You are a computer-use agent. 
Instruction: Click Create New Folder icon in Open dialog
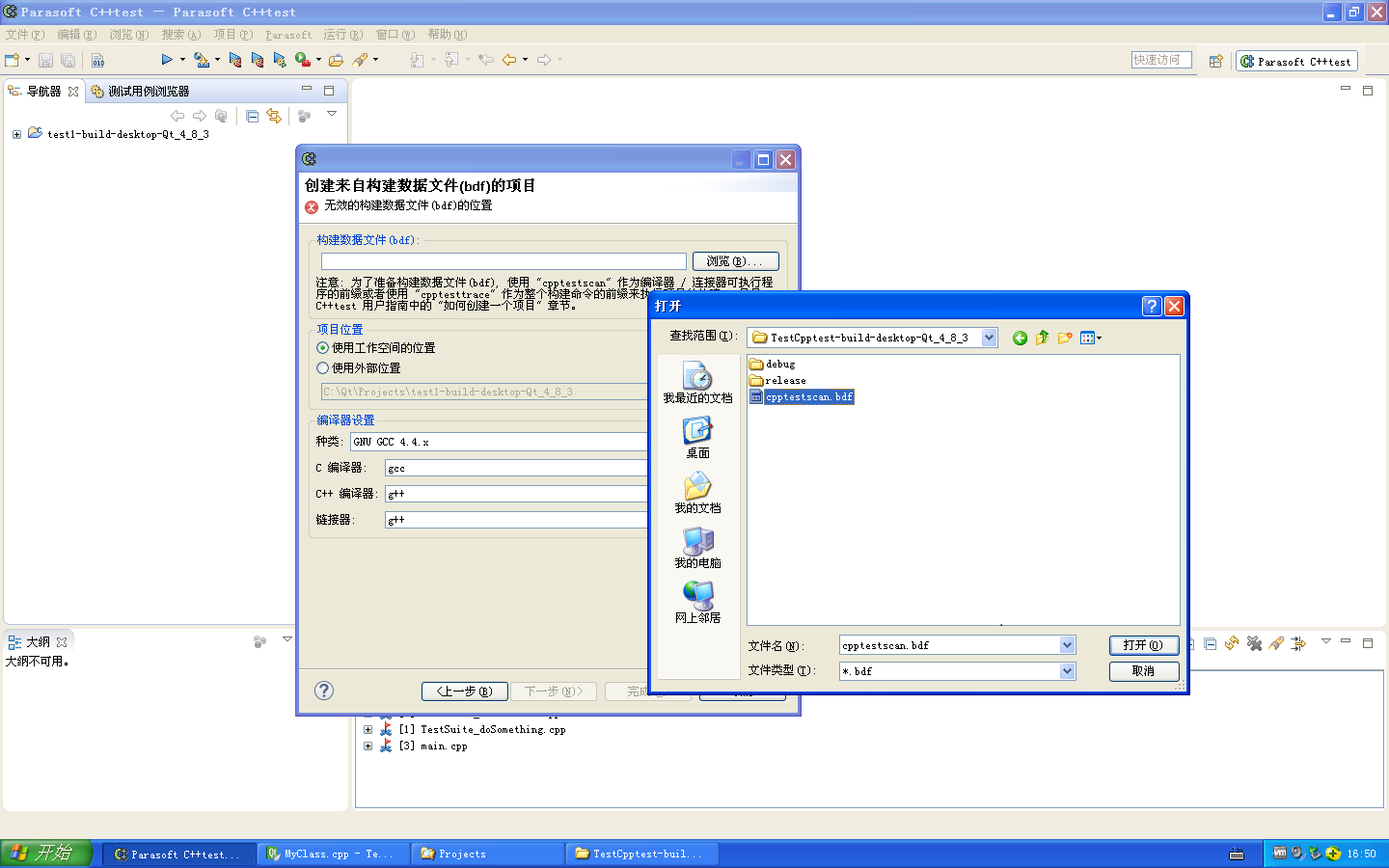(1065, 338)
